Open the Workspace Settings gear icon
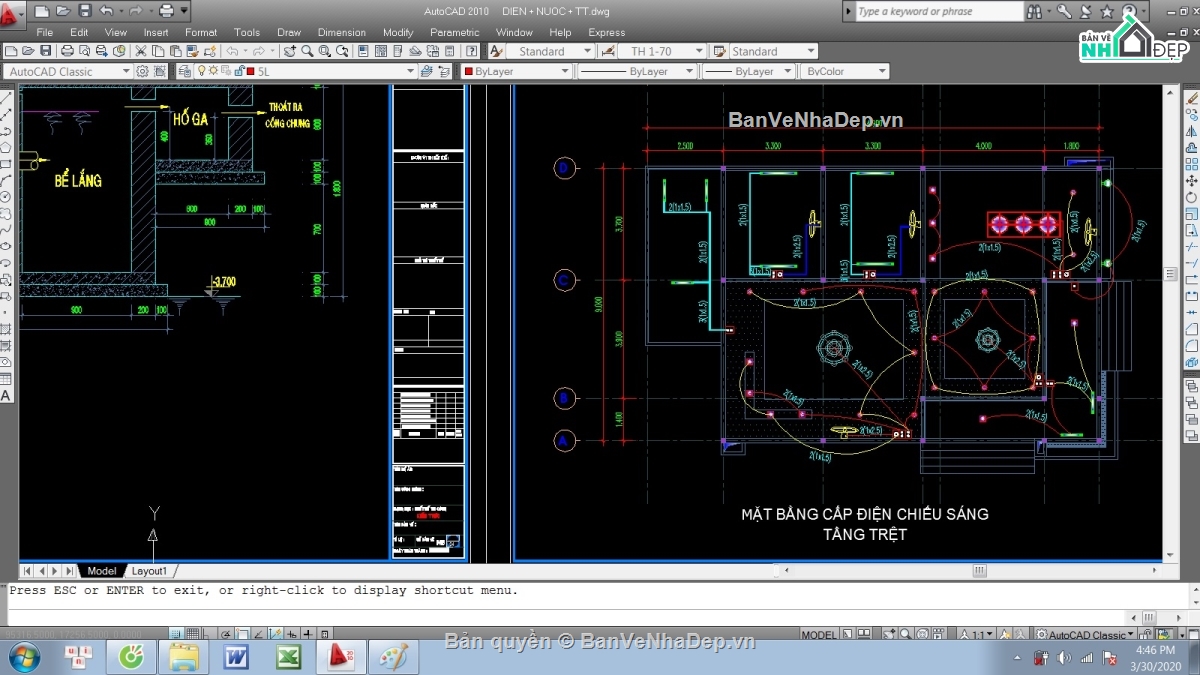 pyautogui.click(x=143, y=71)
